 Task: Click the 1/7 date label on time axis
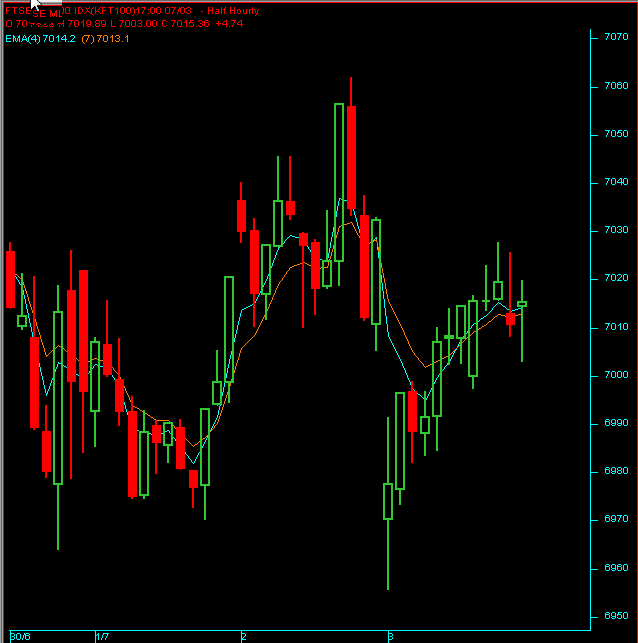103,637
